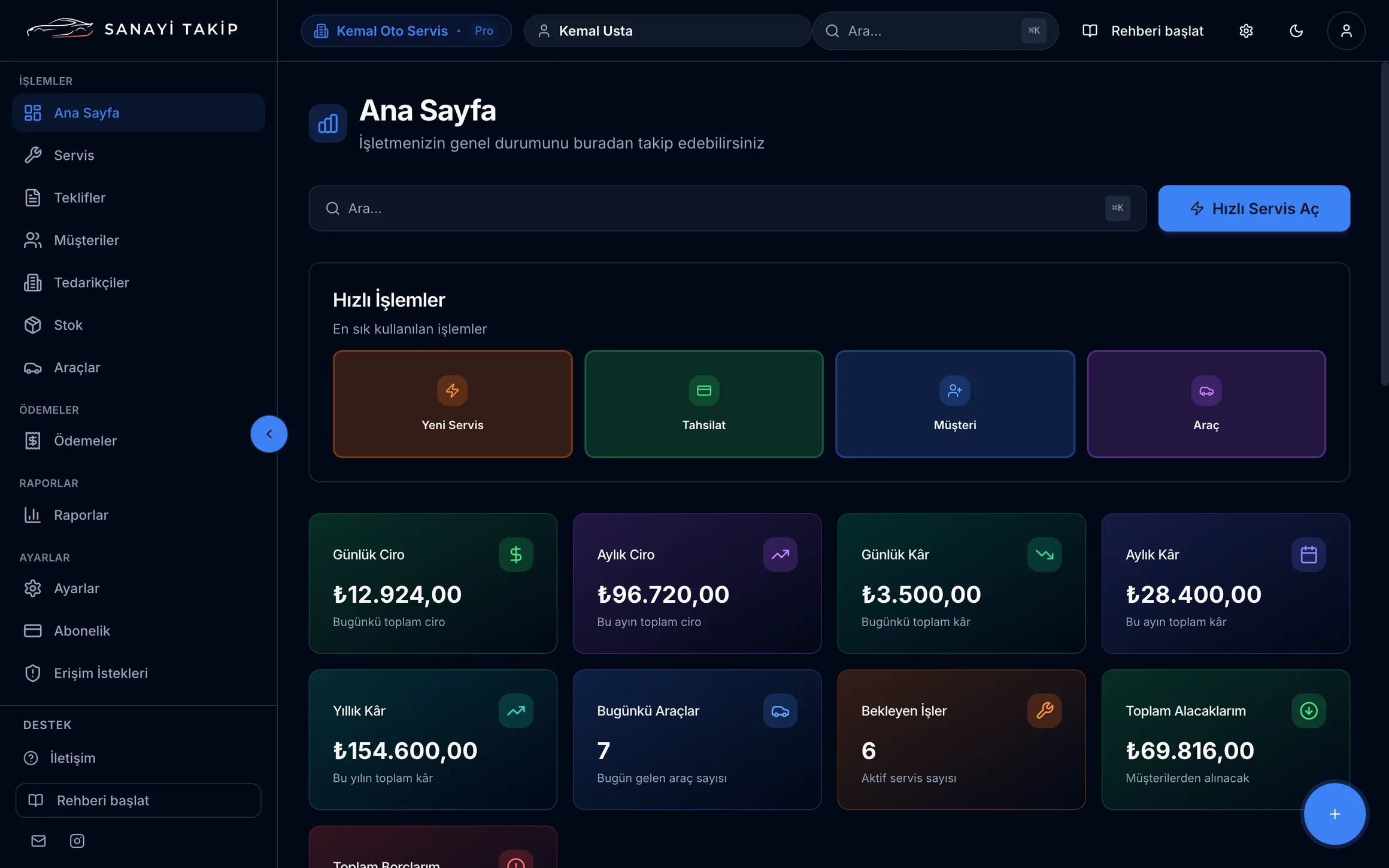Open the Kemal Oto Servis workspace selector
This screenshot has height=868, width=1389.
406,31
